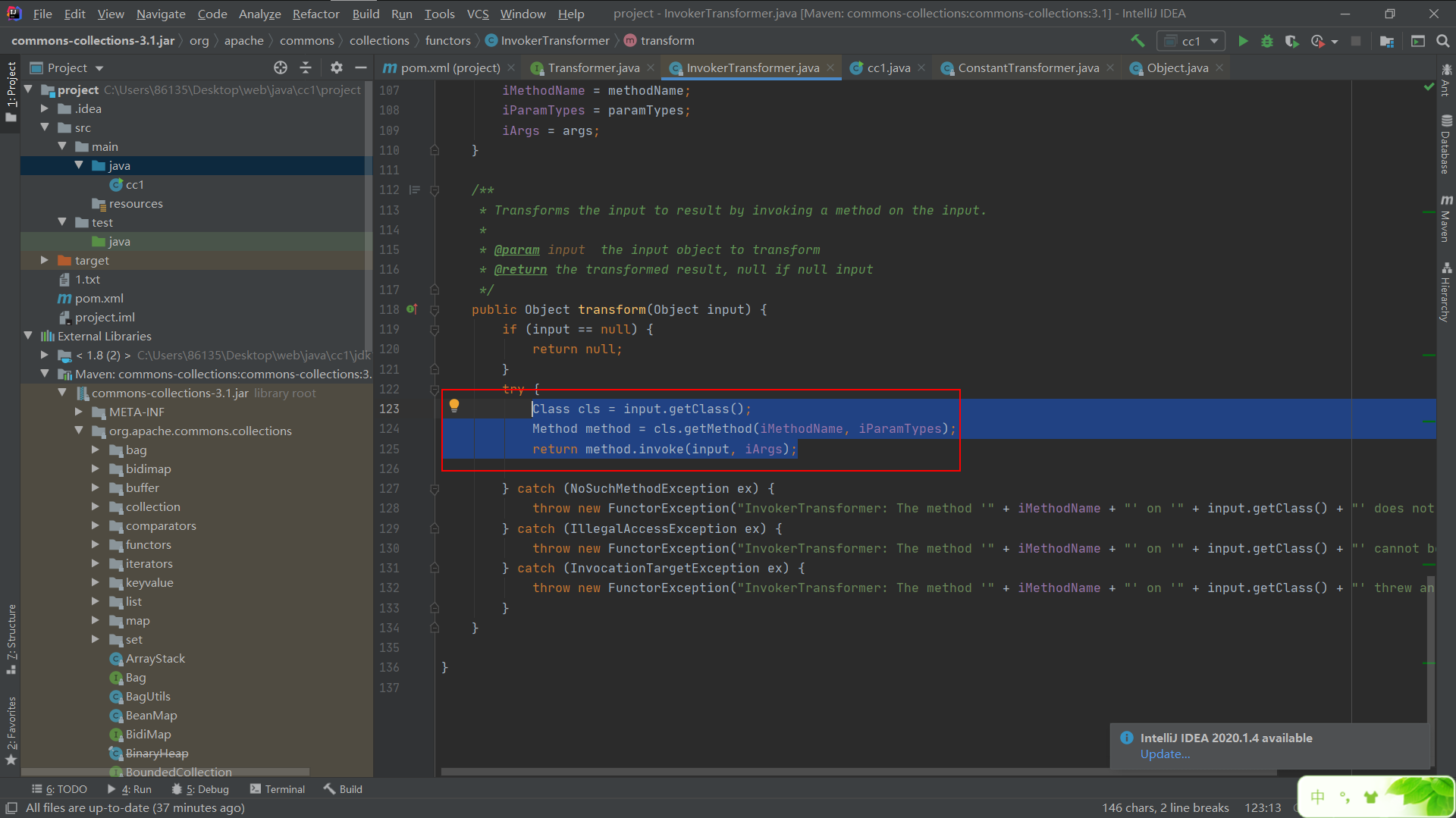Screen dimensions: 1456x818
Task: Fold the transform method at line 118
Action: pos(435,309)
